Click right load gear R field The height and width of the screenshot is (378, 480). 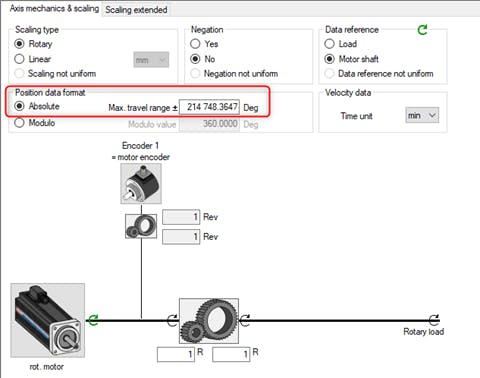point(231,354)
